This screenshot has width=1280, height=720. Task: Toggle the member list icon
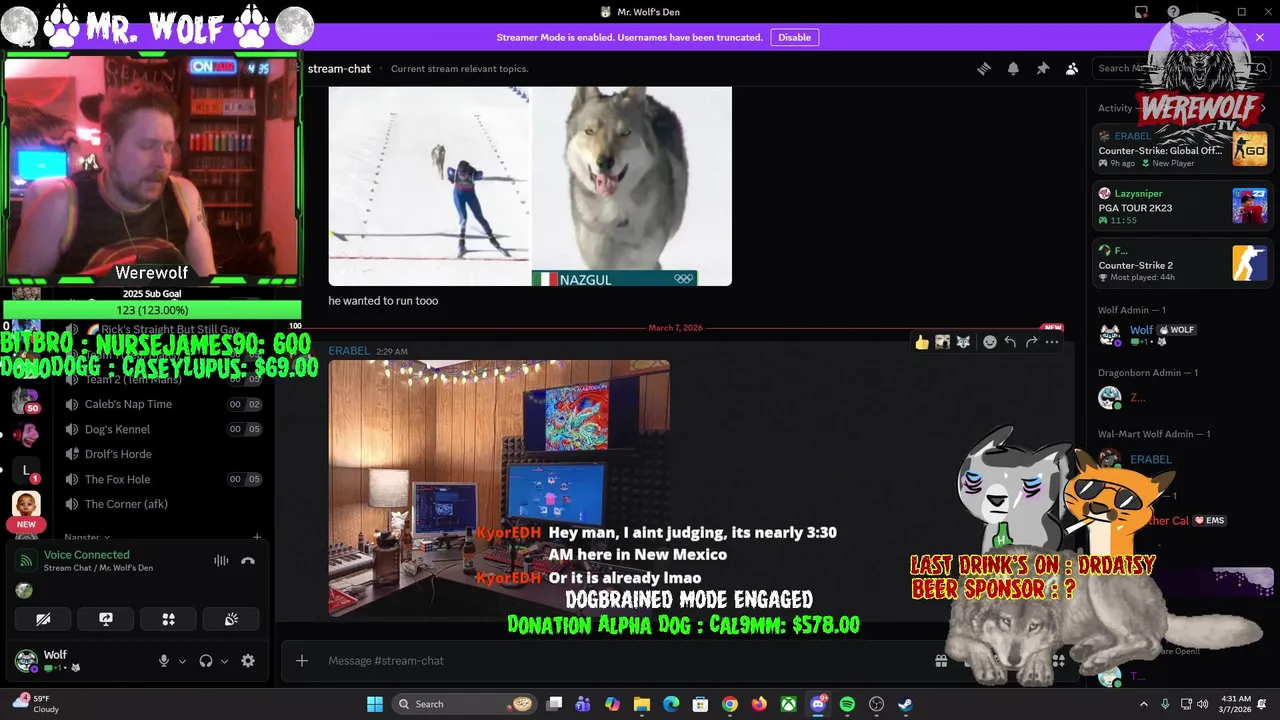pyautogui.click(x=1072, y=68)
